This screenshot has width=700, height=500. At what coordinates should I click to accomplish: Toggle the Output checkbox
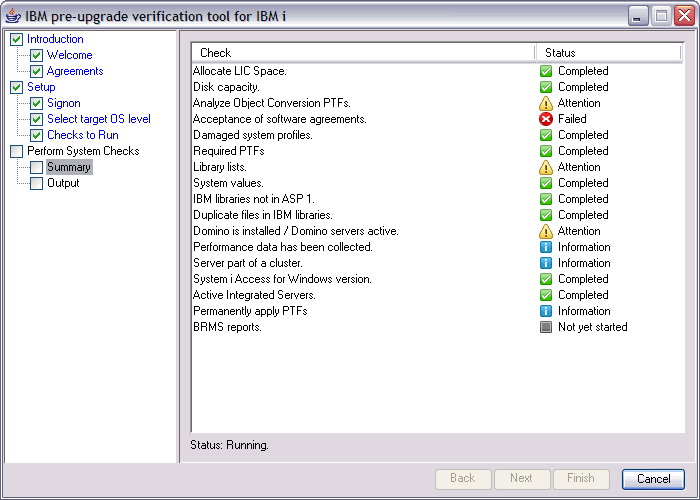click(x=37, y=183)
